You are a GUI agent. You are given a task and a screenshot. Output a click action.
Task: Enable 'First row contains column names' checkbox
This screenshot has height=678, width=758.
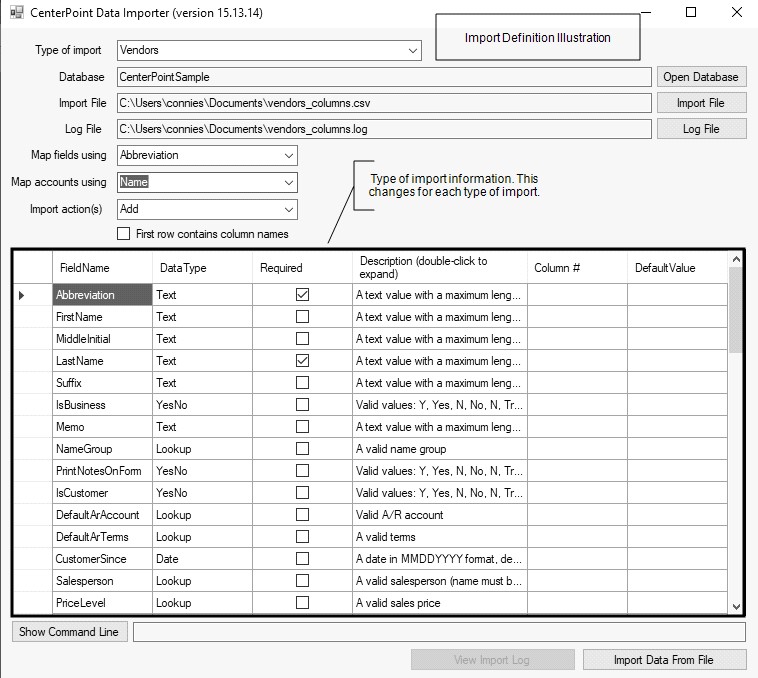124,234
